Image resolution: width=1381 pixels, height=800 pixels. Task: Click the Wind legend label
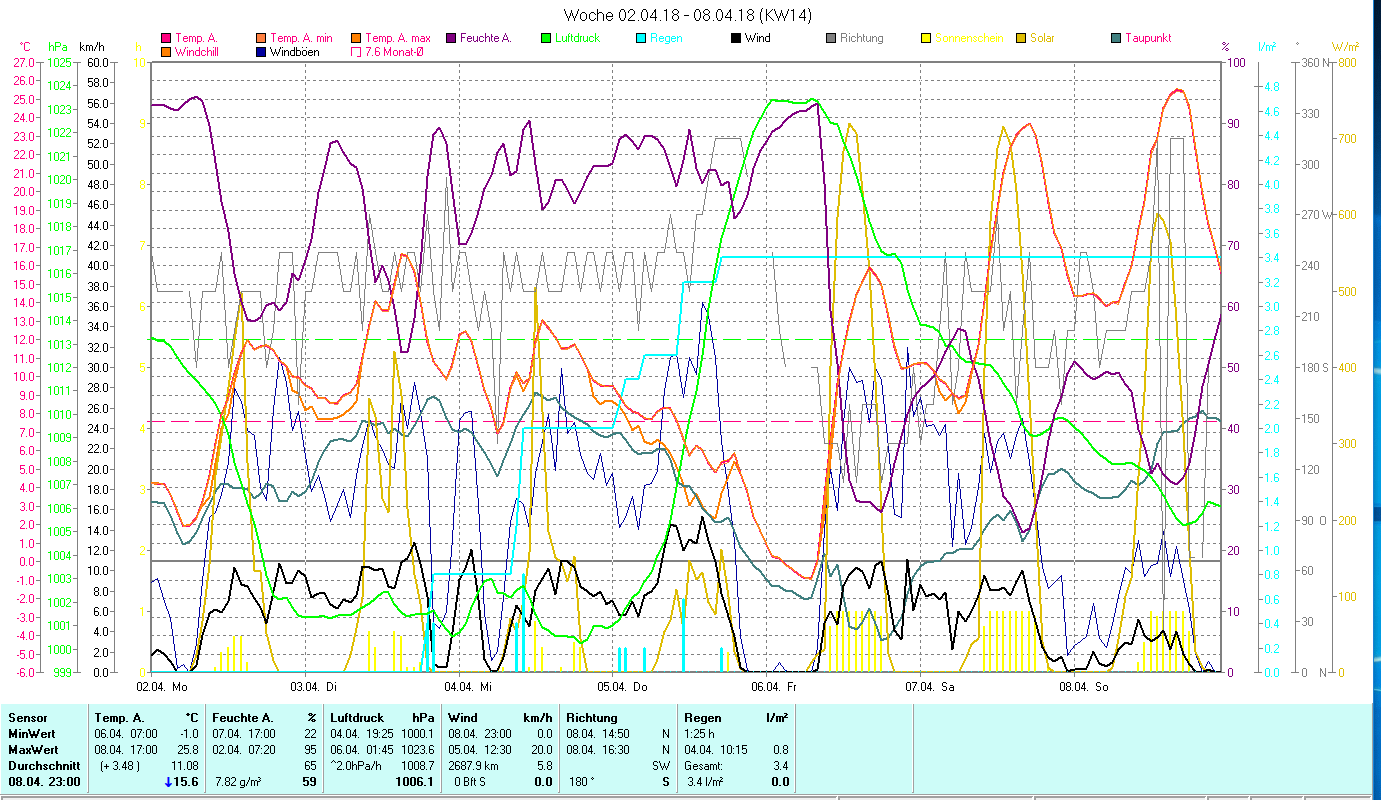coord(758,38)
